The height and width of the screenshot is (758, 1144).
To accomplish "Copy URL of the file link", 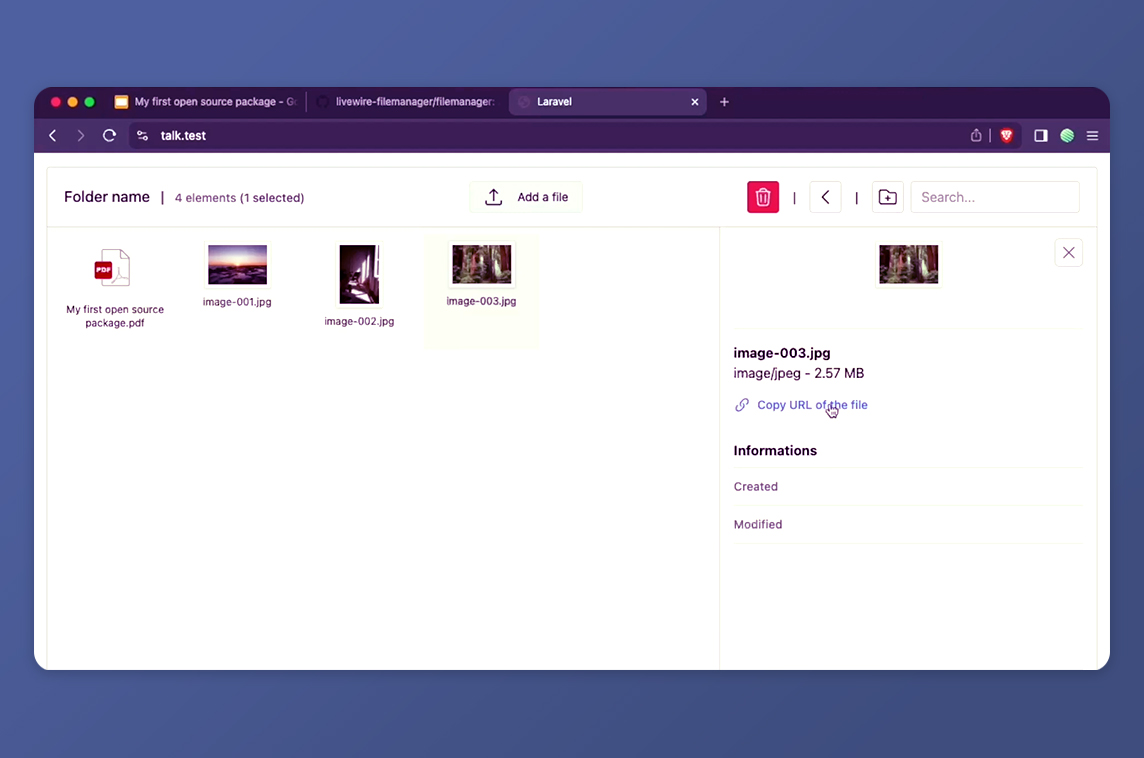I will click(812, 405).
